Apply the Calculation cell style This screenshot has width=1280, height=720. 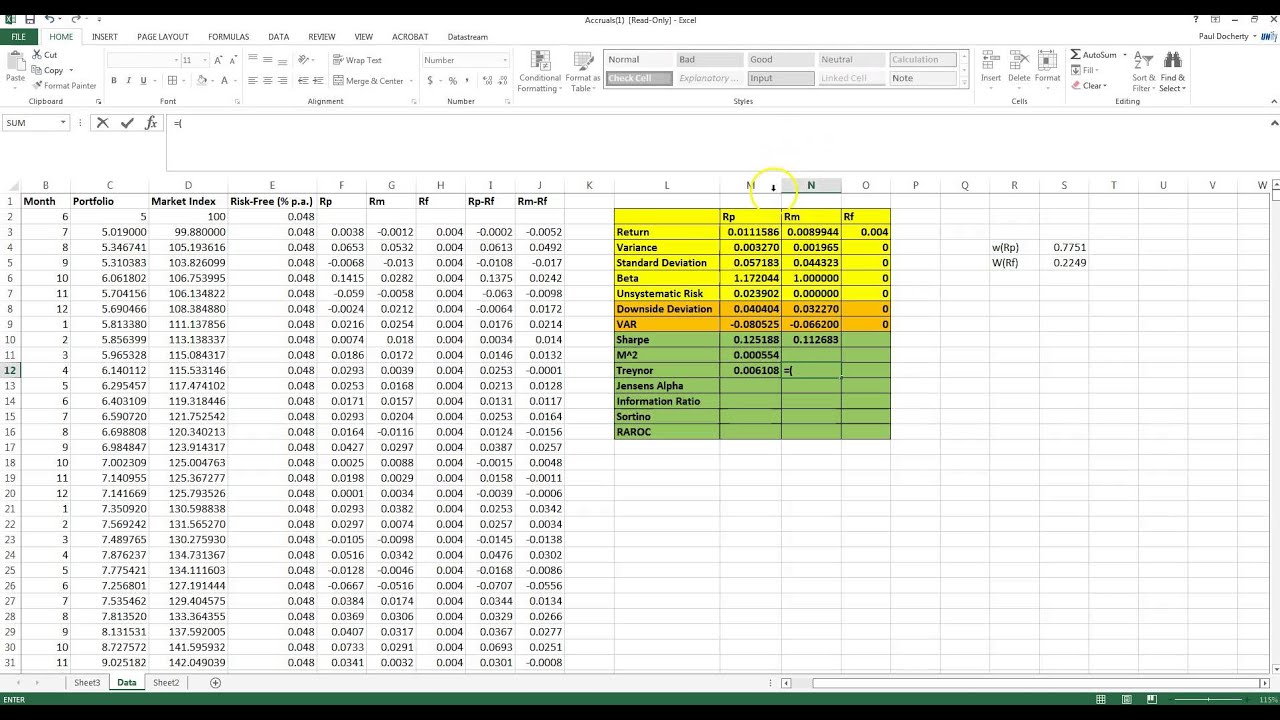[923, 60]
